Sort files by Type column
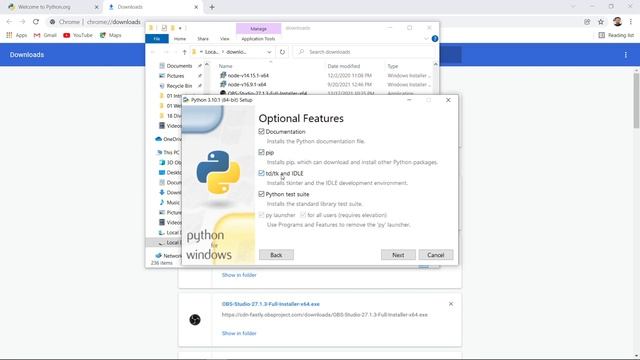 [x=393, y=66]
